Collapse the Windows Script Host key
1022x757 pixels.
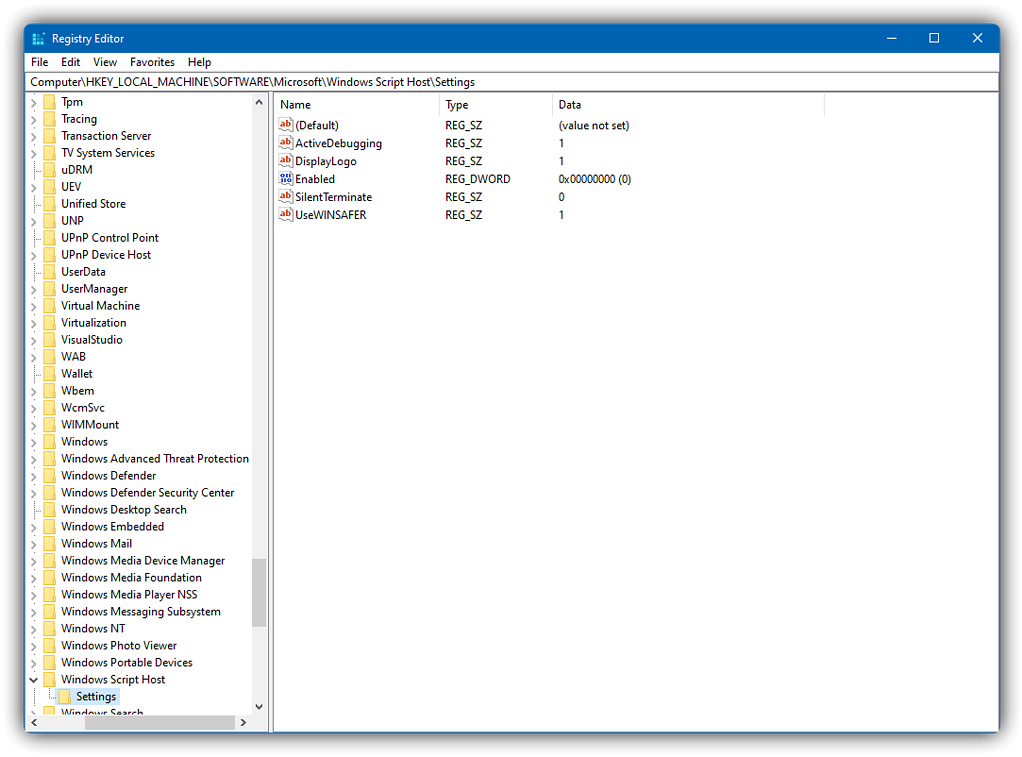pos(34,680)
